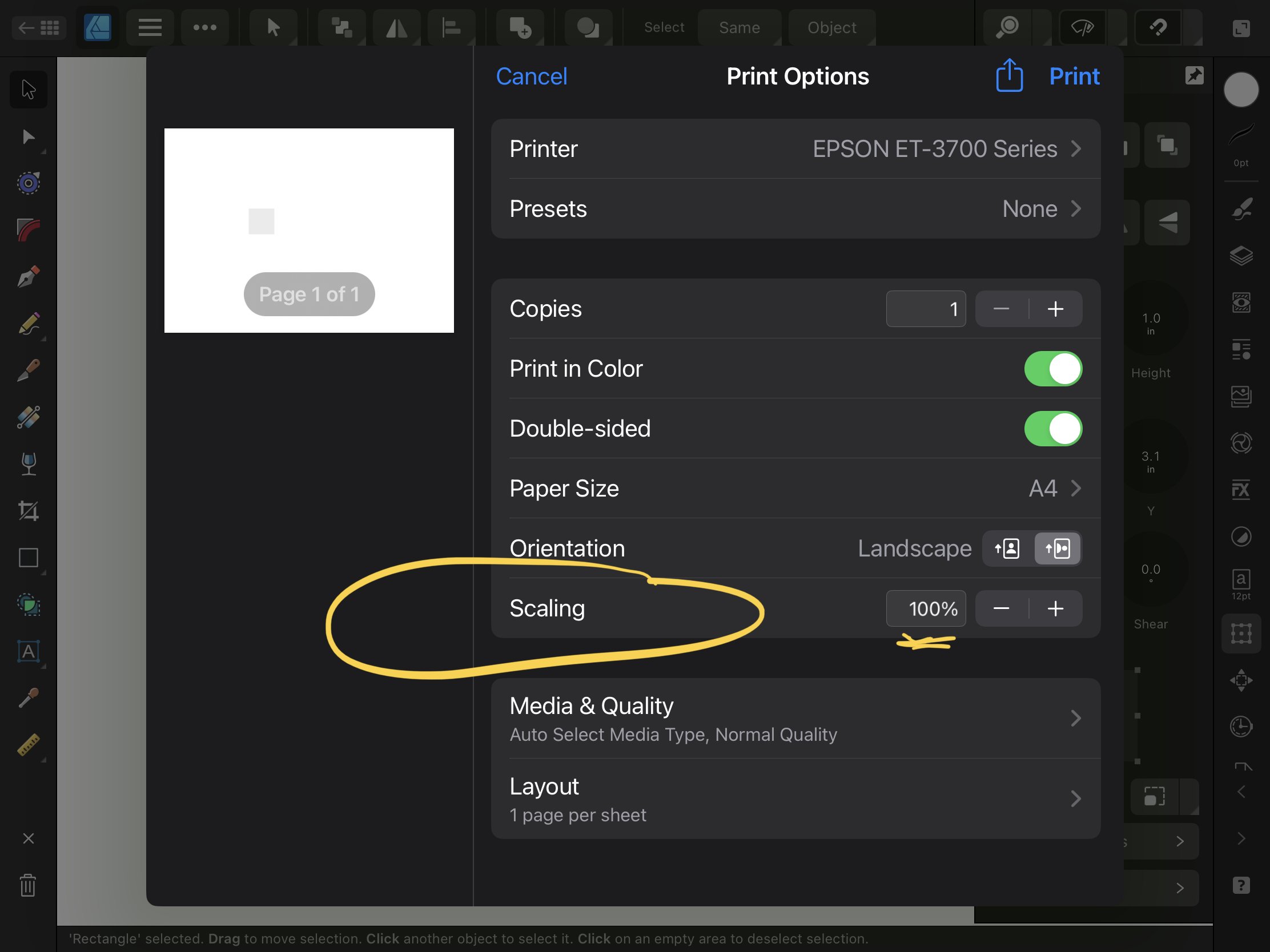This screenshot has width=1270, height=952.
Task: Open the FX studio panel
Action: coord(1241,490)
